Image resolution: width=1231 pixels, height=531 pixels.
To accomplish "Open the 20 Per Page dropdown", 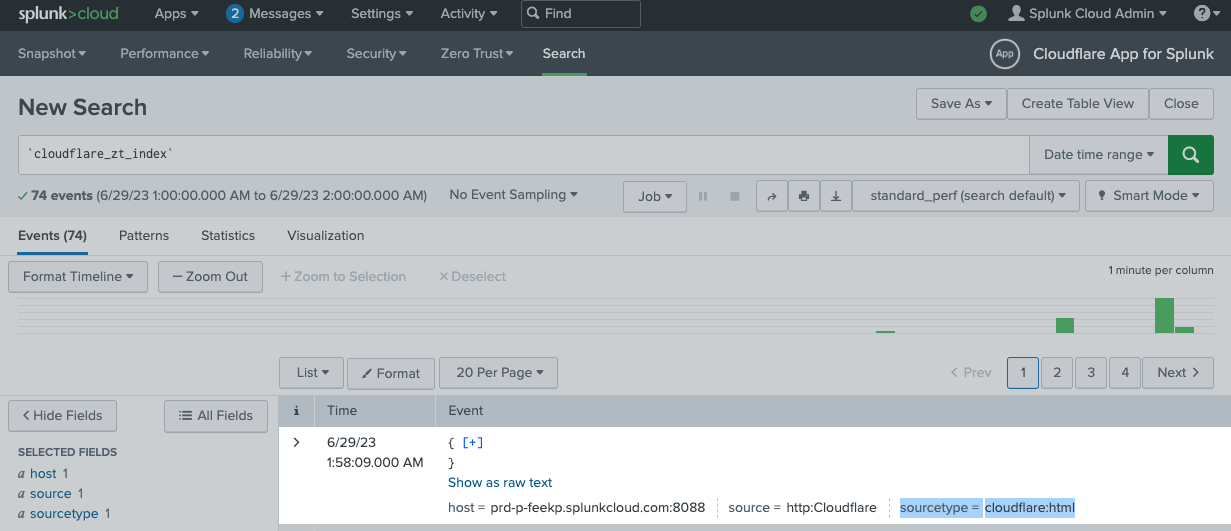I will click(x=498, y=373).
